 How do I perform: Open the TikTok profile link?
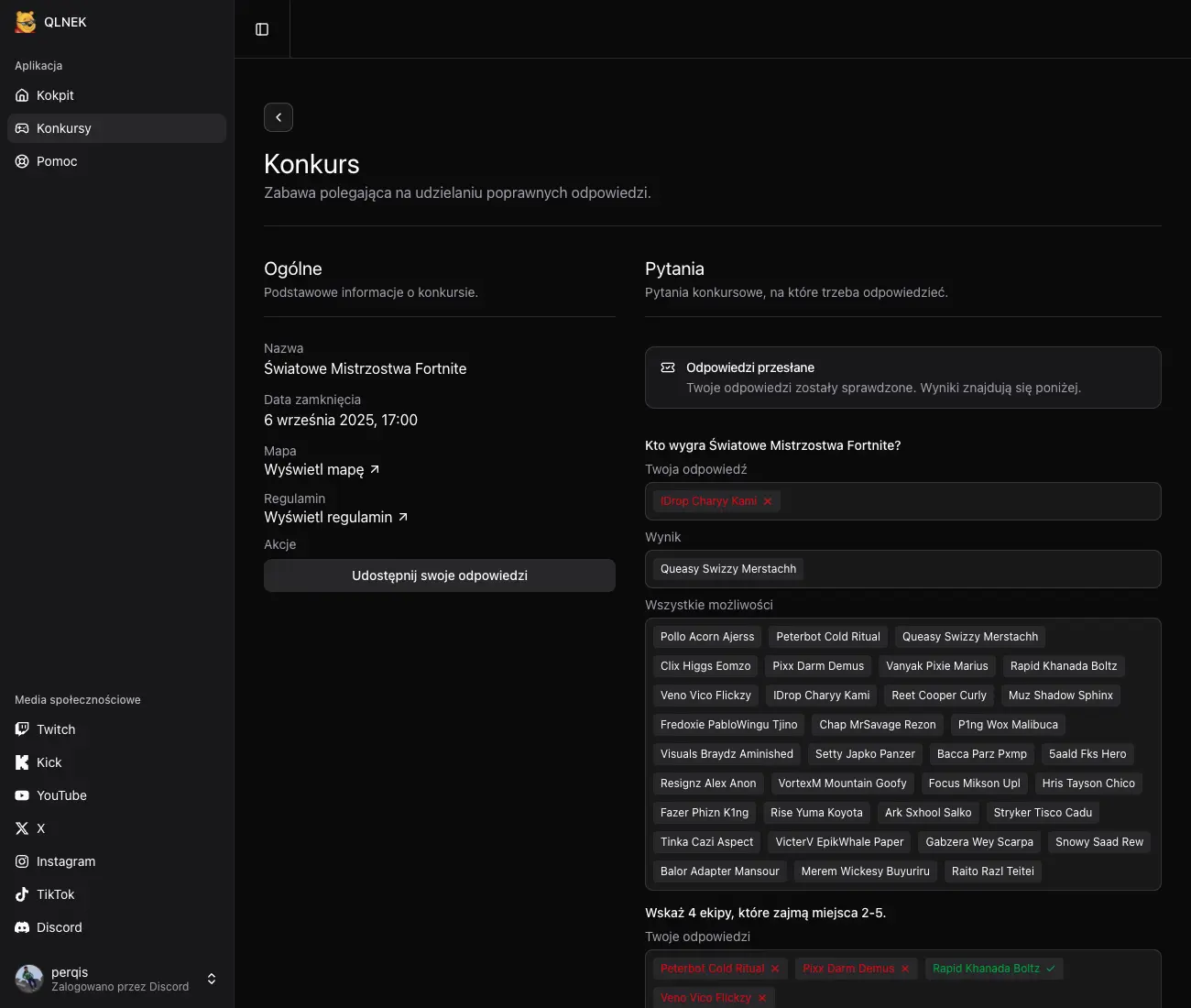pyautogui.click(x=55, y=894)
